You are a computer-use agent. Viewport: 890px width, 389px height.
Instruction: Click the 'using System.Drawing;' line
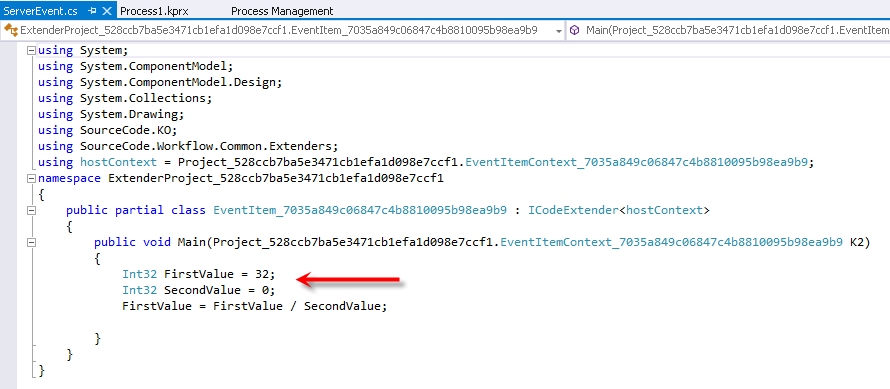point(111,114)
